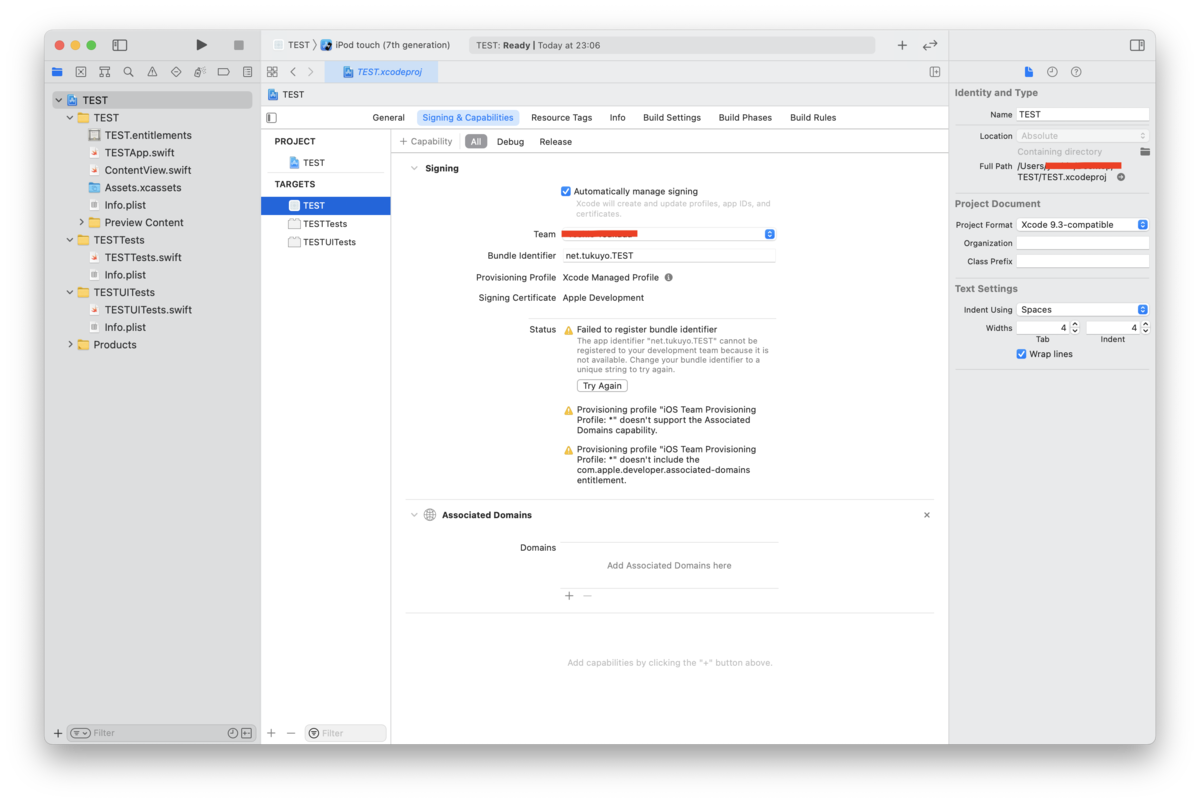The height and width of the screenshot is (803, 1200).
Task: Open the Build Settings tab
Action: [671, 118]
